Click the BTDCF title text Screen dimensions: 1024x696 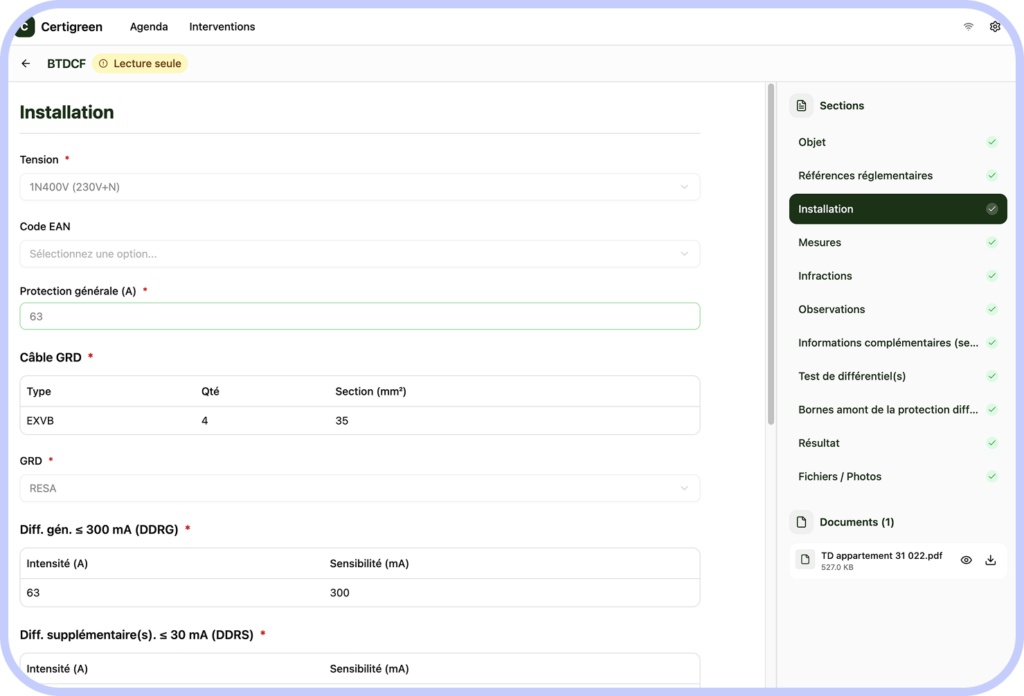(x=66, y=63)
